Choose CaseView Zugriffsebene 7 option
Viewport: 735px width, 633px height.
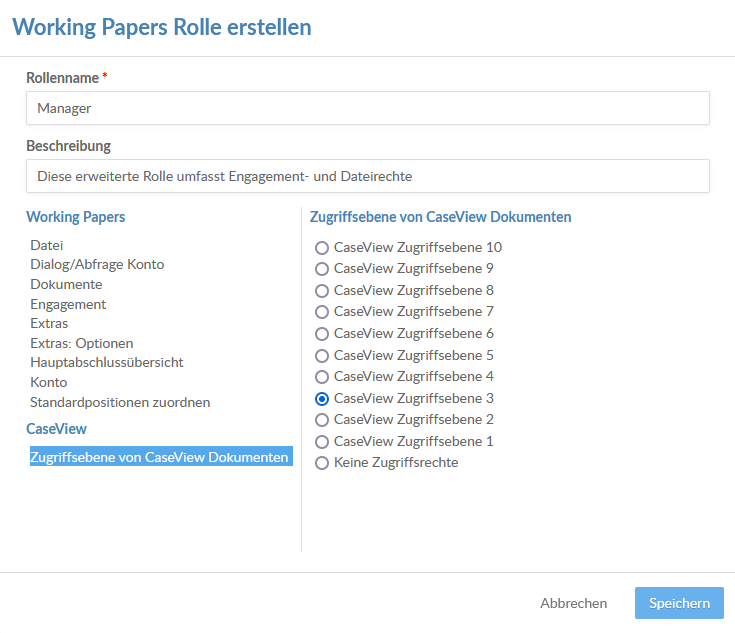(x=322, y=312)
